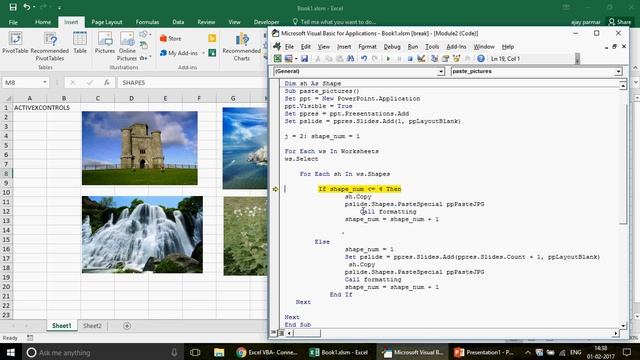Click the formula bar showing SHAPES
The width and height of the screenshot is (640, 360).
192,82
